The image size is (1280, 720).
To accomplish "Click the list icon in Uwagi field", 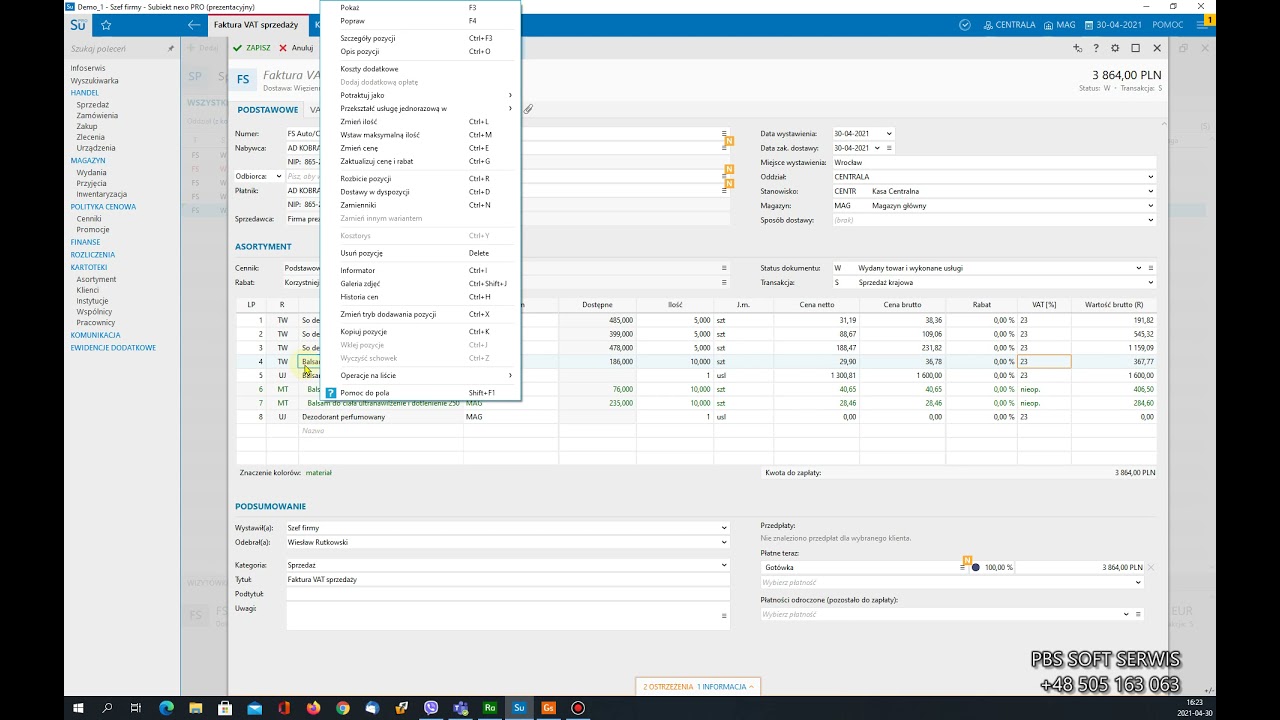I will pos(724,616).
